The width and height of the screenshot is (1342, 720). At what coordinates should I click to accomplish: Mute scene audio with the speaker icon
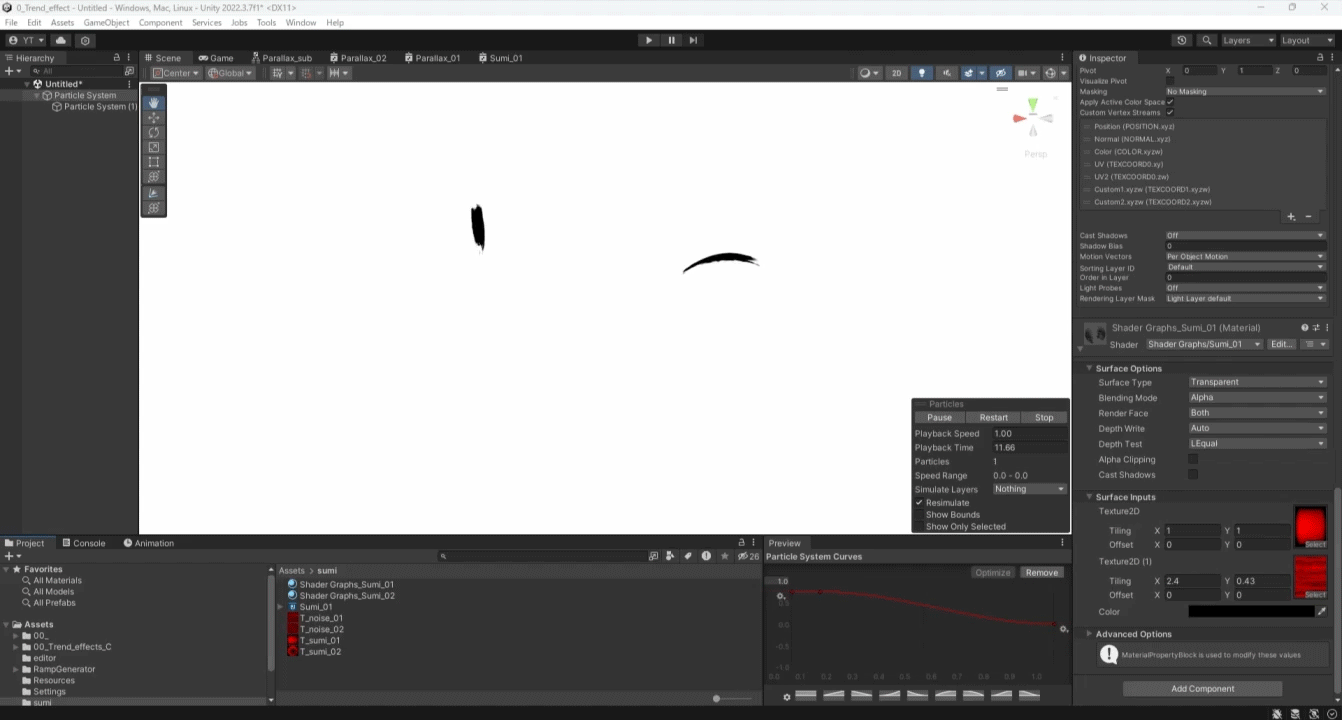[x=946, y=72]
